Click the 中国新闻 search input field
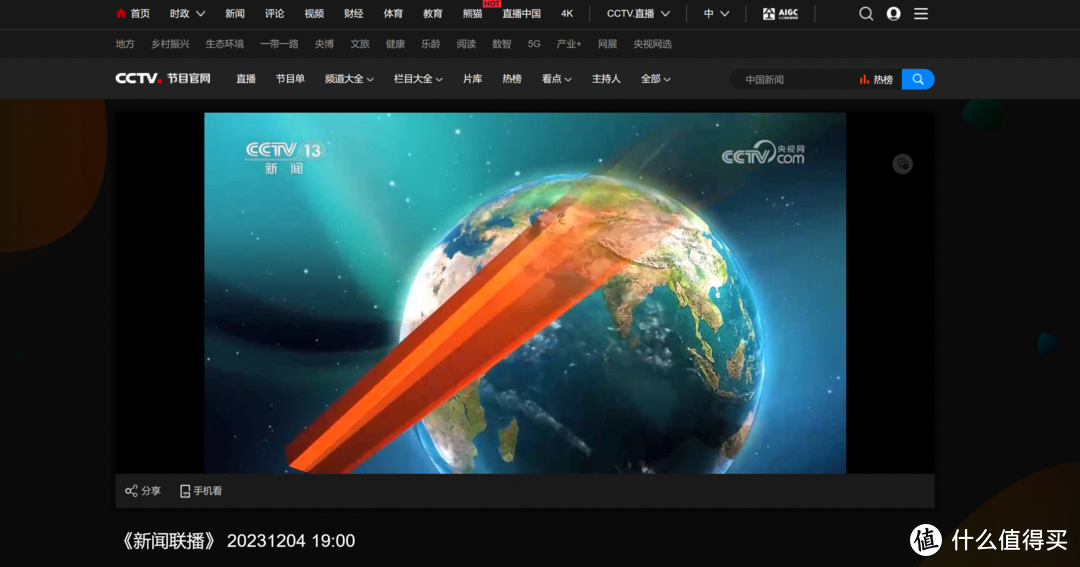 (792, 80)
